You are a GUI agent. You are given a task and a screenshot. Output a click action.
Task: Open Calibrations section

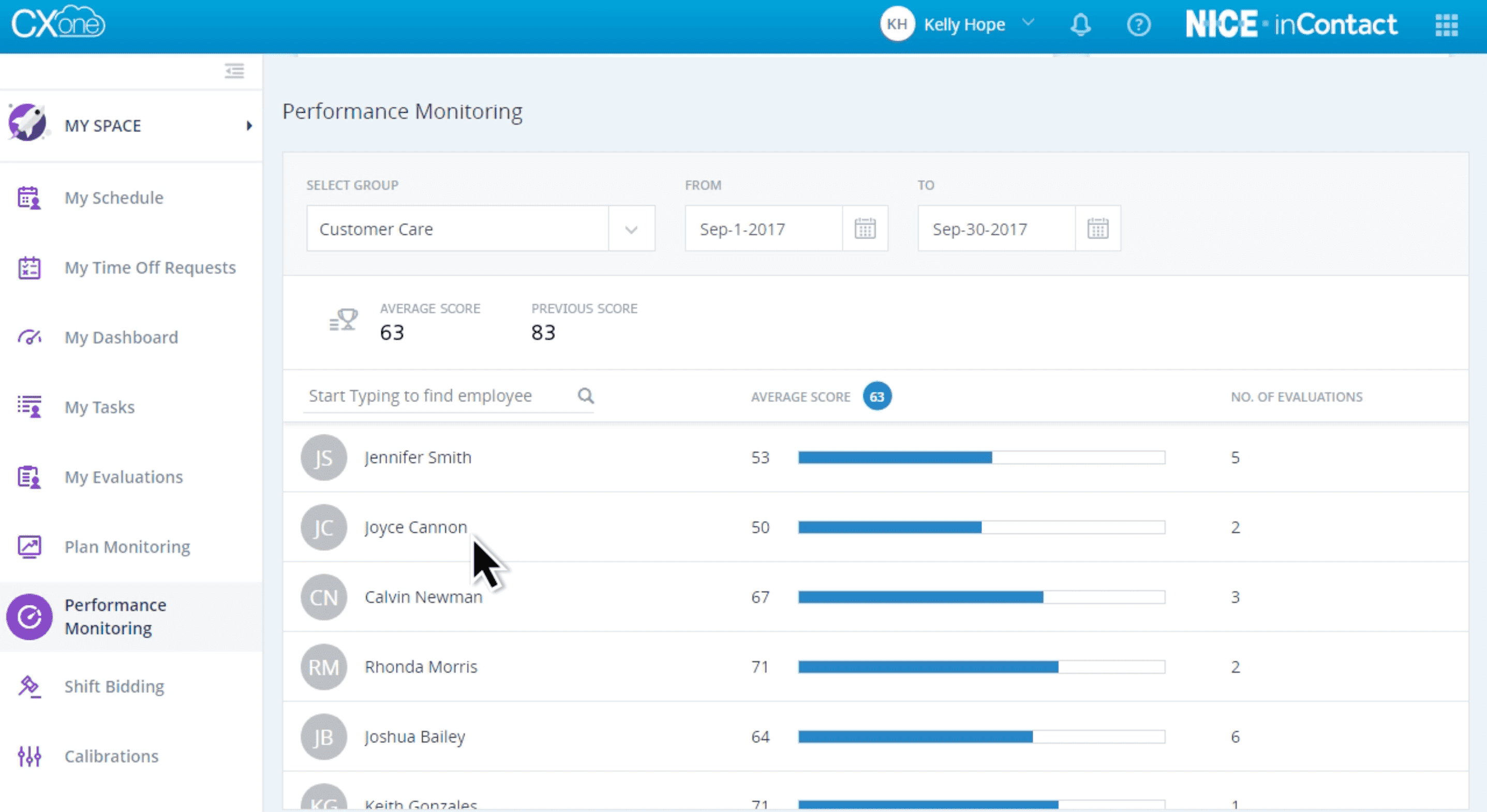click(x=111, y=756)
